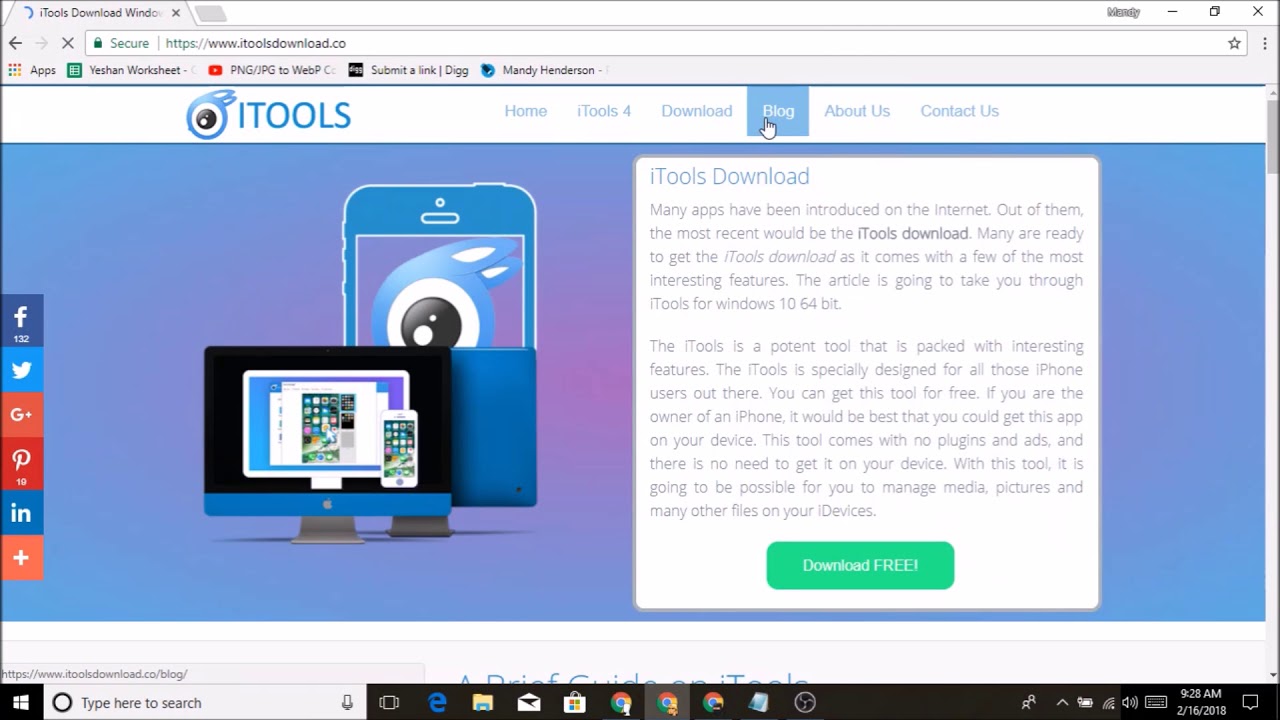Click the secure padlock site info
This screenshot has width=1280, height=720.
(x=120, y=43)
